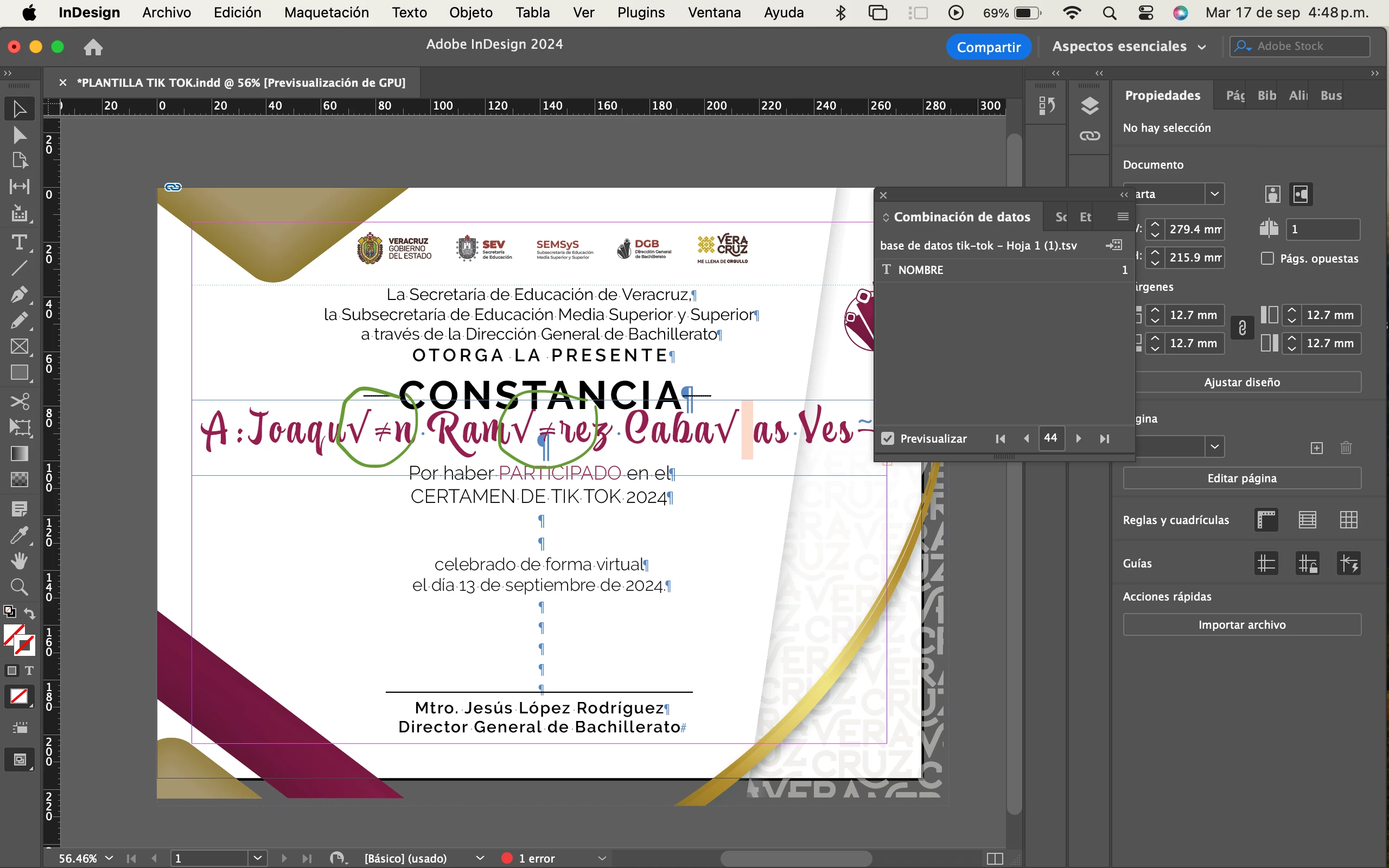The height and width of the screenshot is (868, 1389).
Task: Expand the Aspectos esenciales workspace dropdown
Action: (x=1202, y=47)
